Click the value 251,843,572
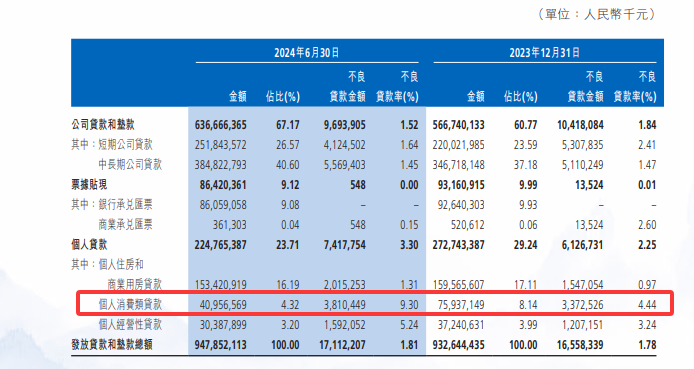The width and height of the screenshot is (694, 369). tap(220, 145)
